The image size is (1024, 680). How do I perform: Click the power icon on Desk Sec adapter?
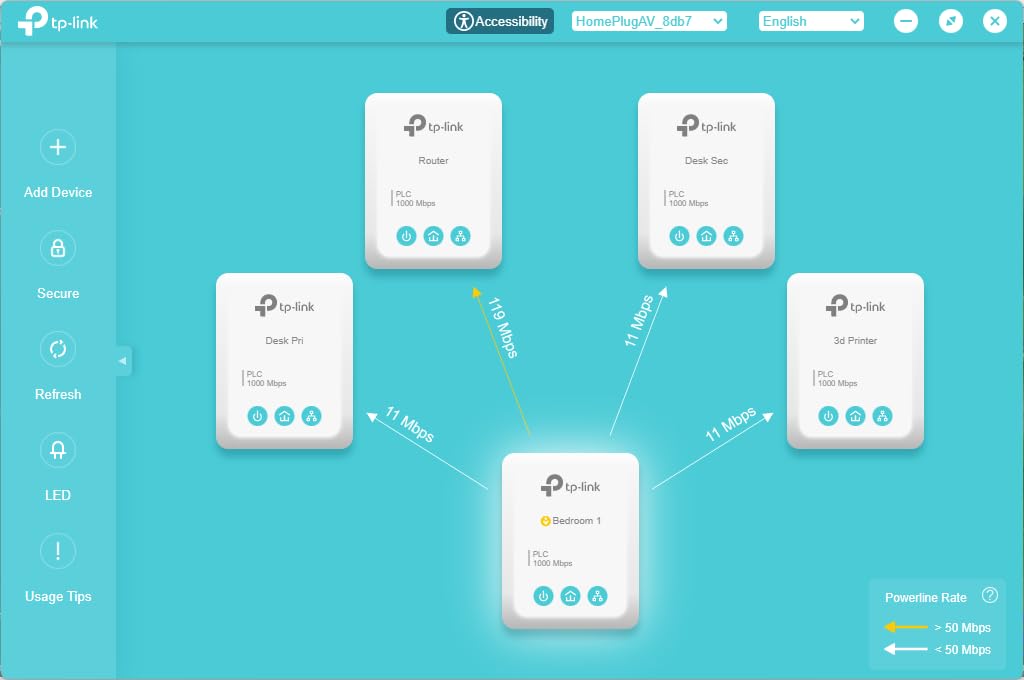pos(679,236)
